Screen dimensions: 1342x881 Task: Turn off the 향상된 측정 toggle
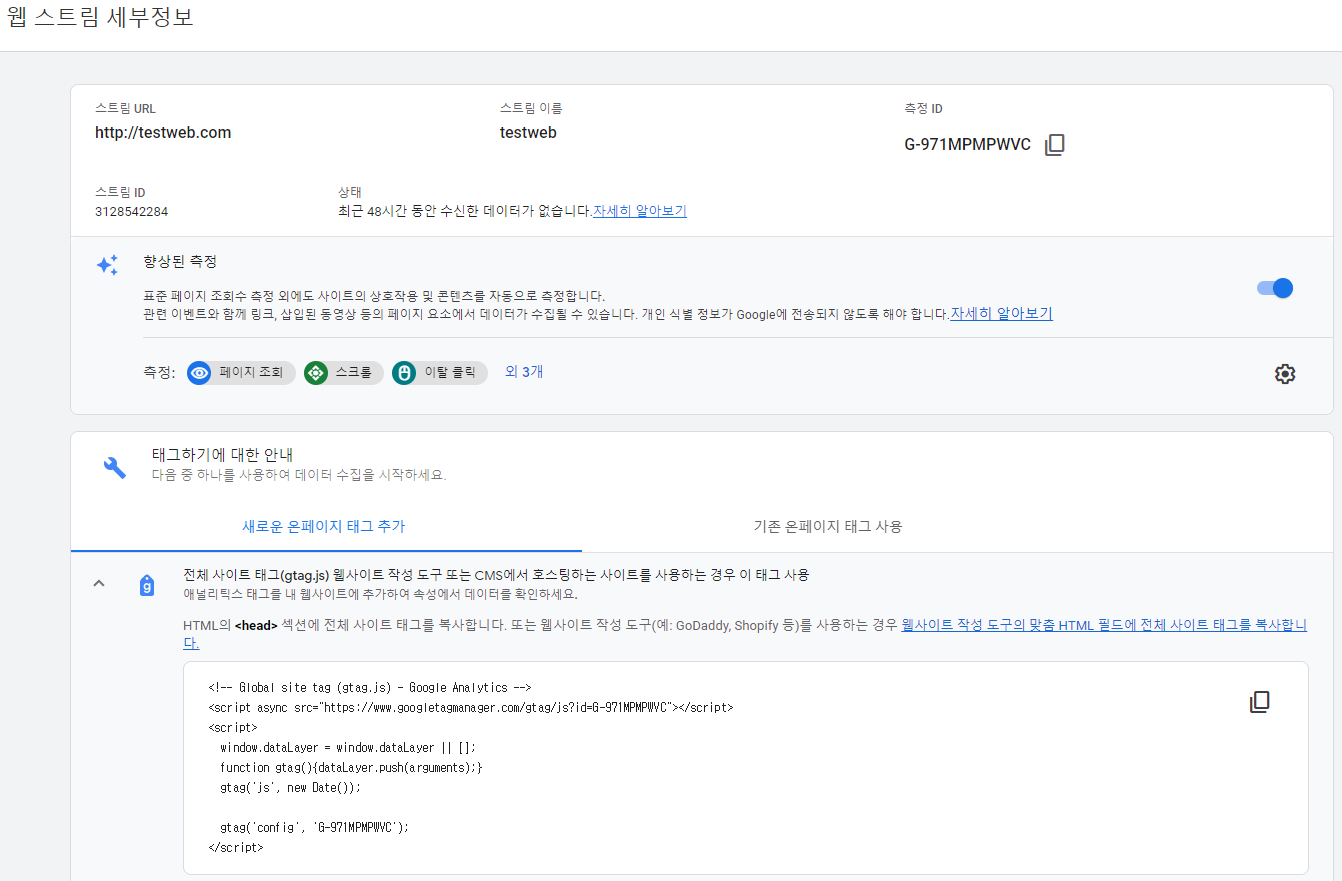point(1275,288)
